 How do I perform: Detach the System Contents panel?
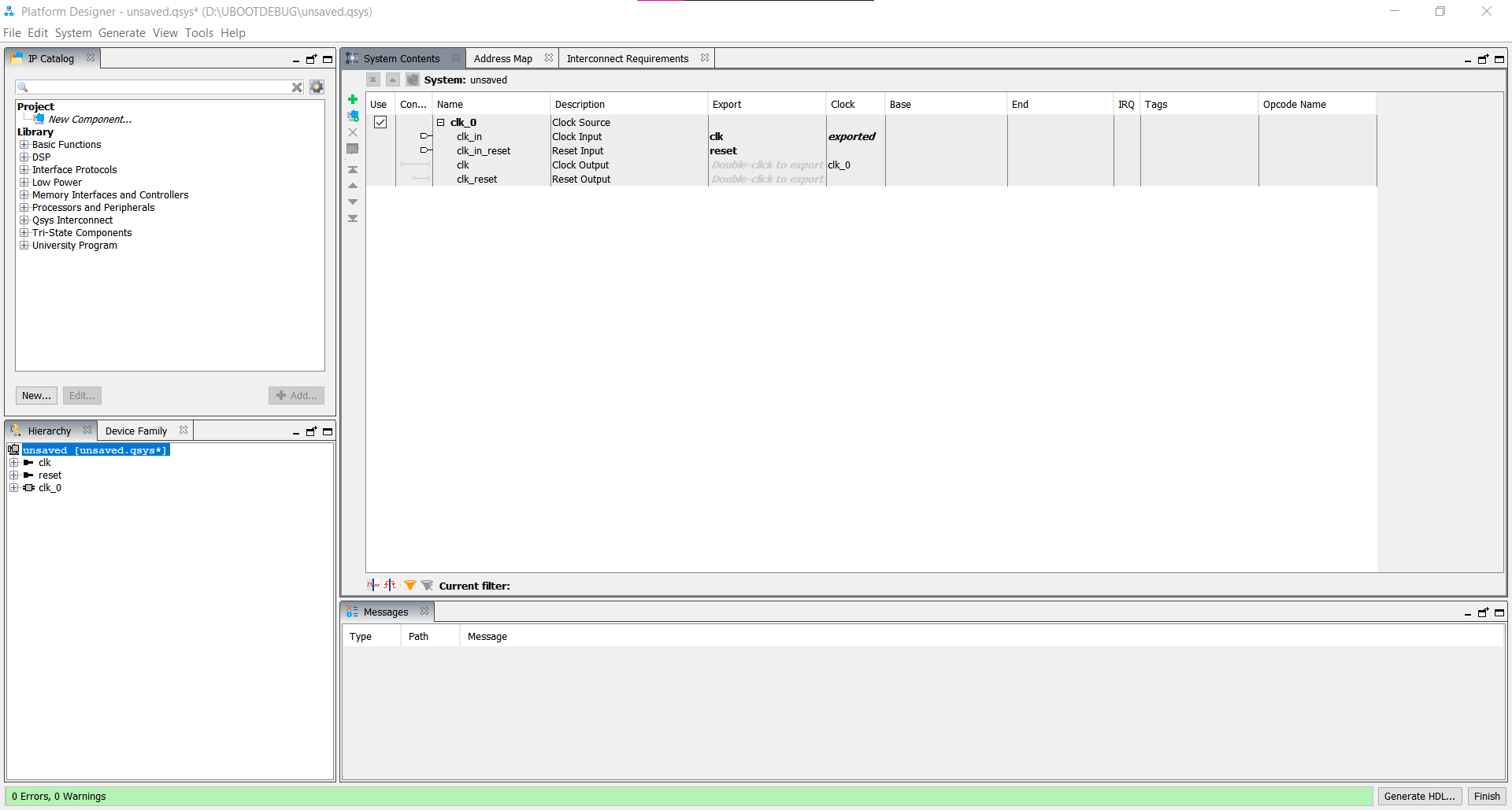(1484, 59)
